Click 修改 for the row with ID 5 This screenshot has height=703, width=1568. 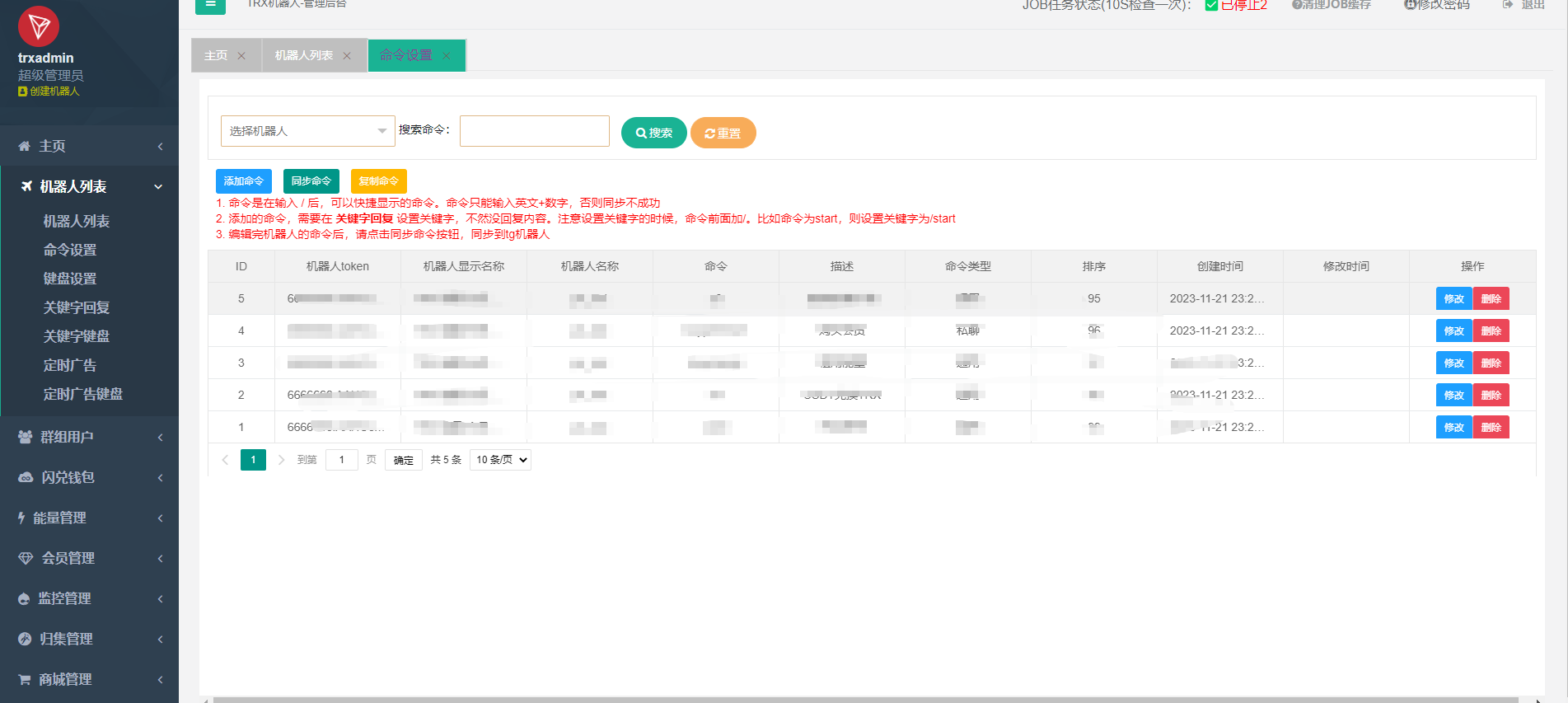click(x=1454, y=299)
